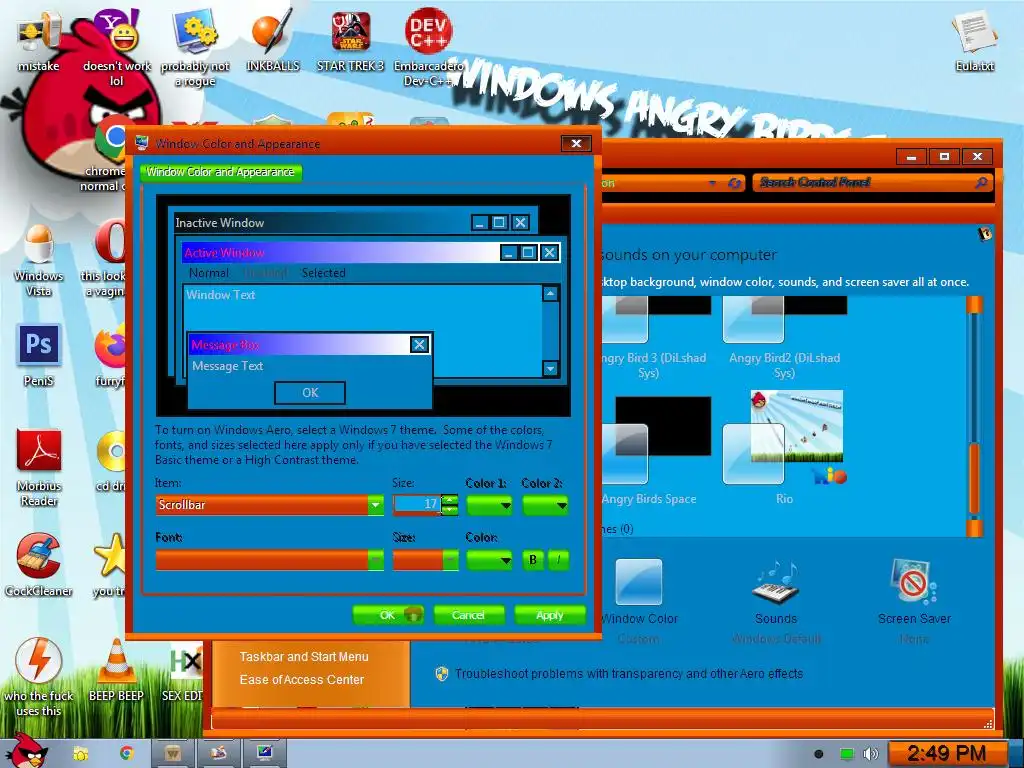This screenshot has height=768, width=1024.
Task: Click the Apply button
Action: [x=549, y=615]
